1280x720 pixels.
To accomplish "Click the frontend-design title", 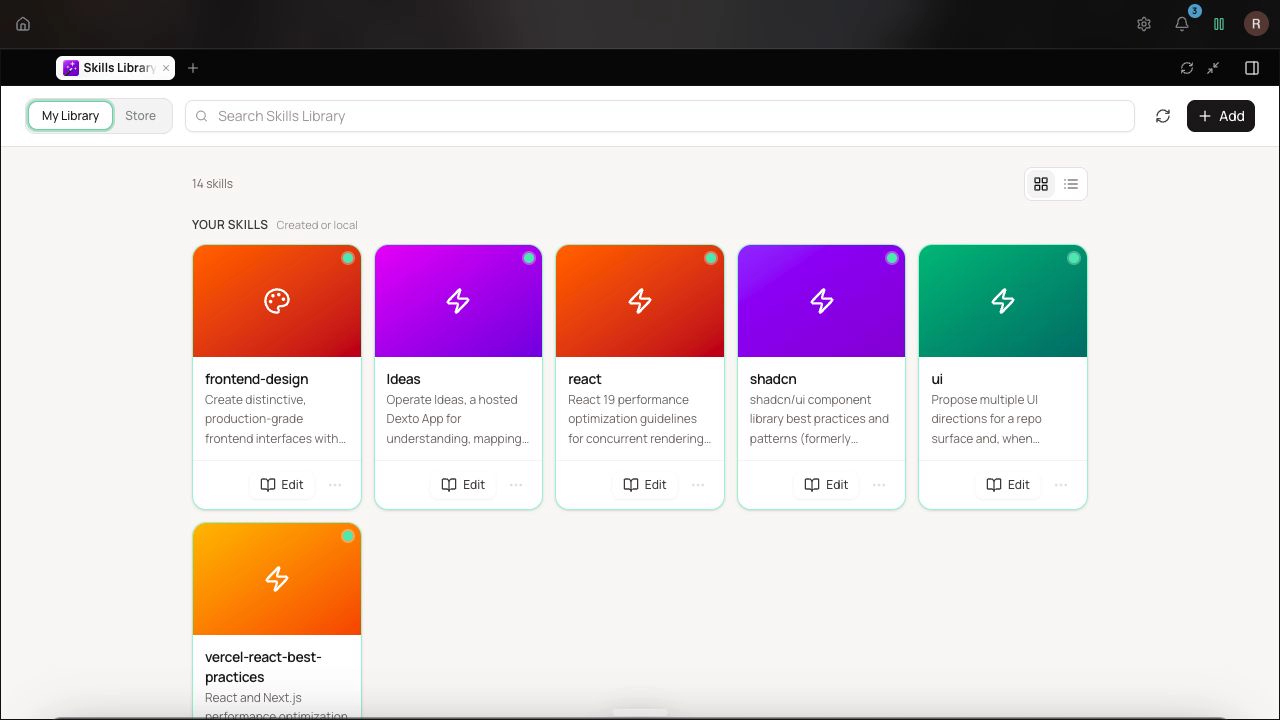I will point(257,379).
